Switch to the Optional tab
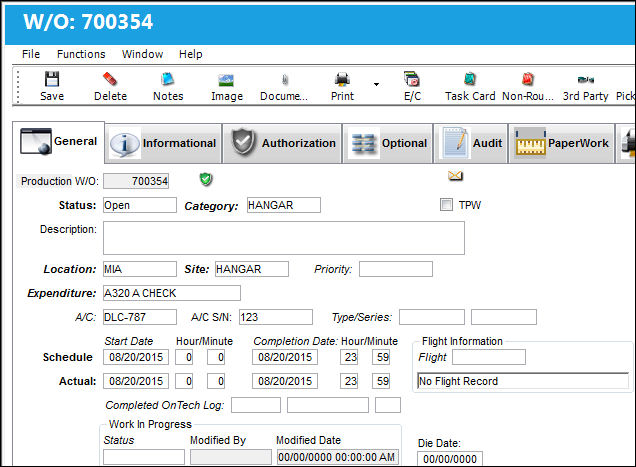 pos(388,143)
